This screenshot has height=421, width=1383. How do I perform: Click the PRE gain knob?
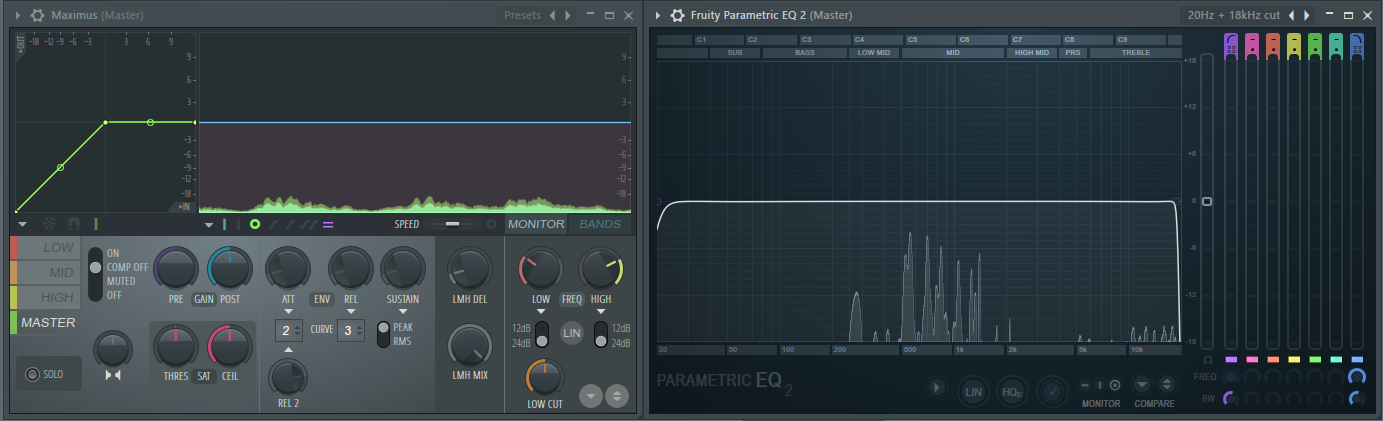pyautogui.click(x=176, y=268)
